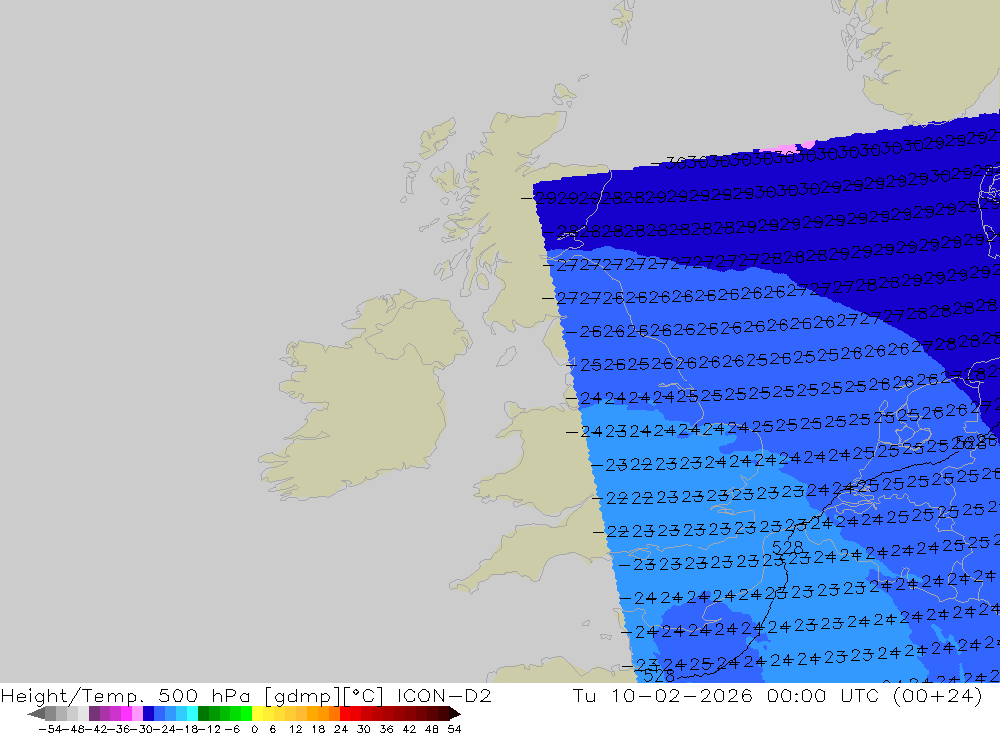Click legend value '-54'
Image resolution: width=1000 pixels, height=733 pixels.
click(x=50, y=729)
